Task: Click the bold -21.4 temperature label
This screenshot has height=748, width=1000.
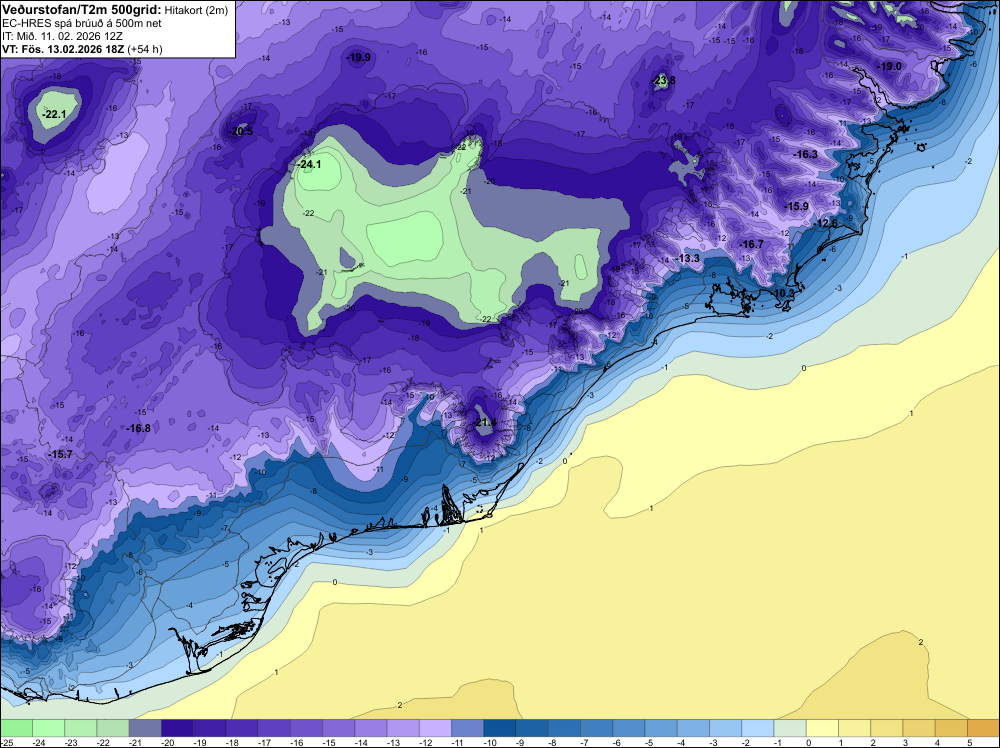Action: click(484, 423)
